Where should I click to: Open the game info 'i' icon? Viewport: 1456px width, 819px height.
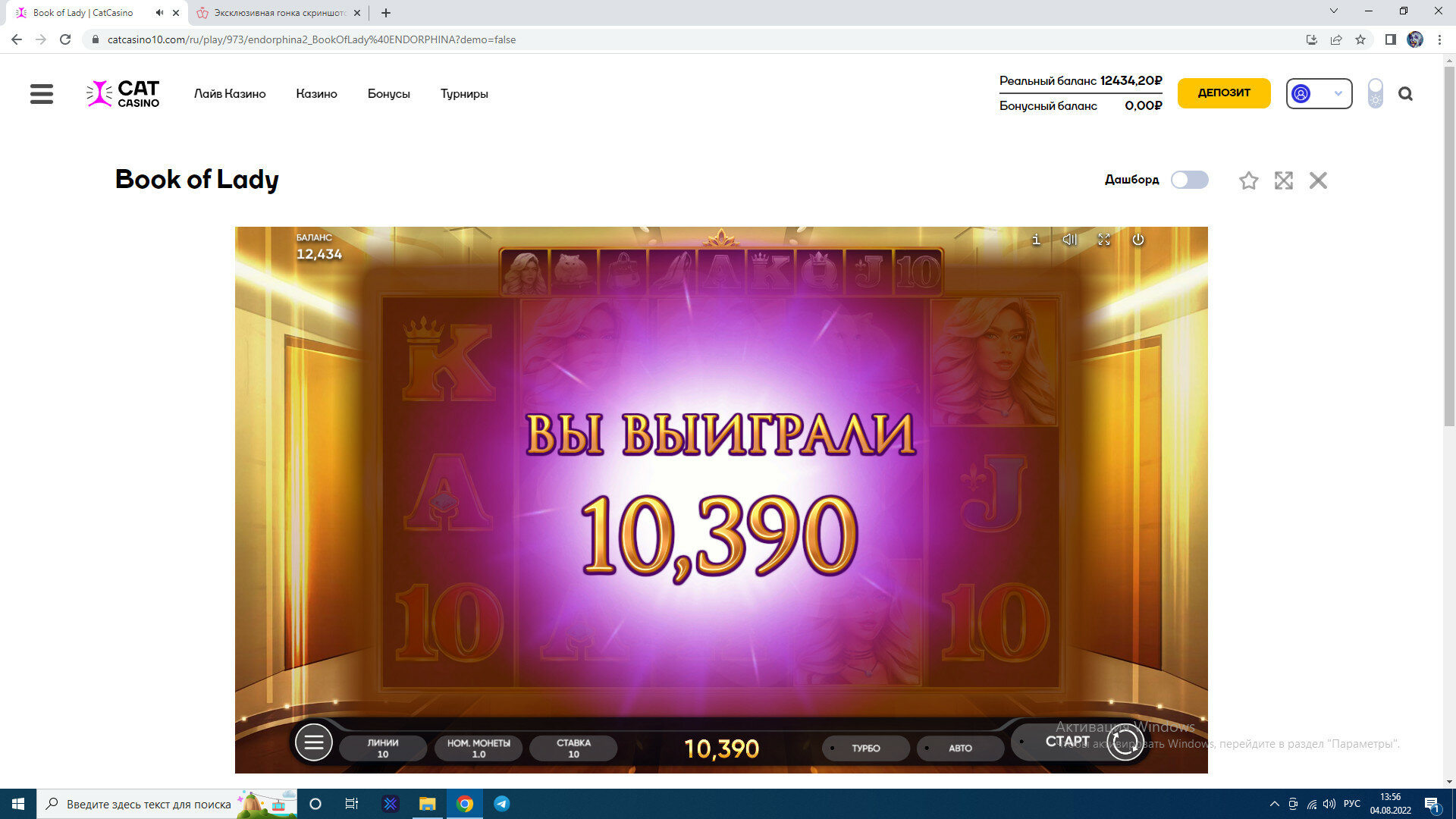pyautogui.click(x=1036, y=240)
